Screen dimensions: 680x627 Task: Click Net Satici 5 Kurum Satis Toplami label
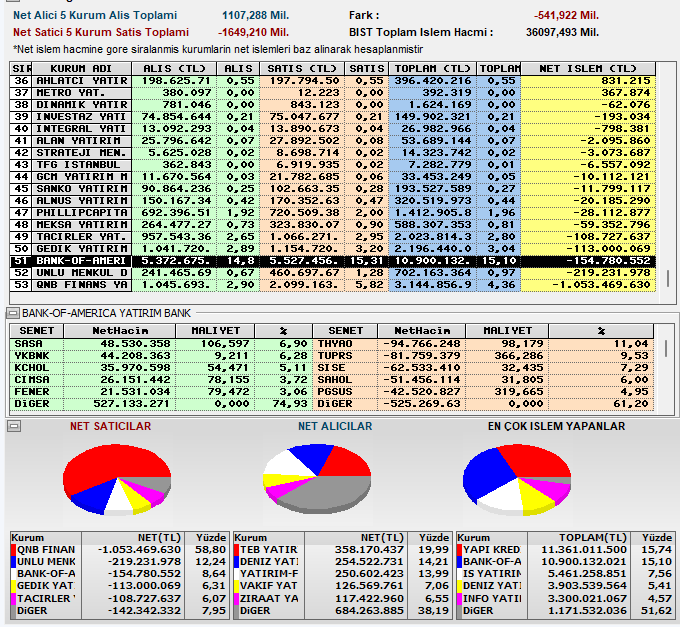pos(101,33)
